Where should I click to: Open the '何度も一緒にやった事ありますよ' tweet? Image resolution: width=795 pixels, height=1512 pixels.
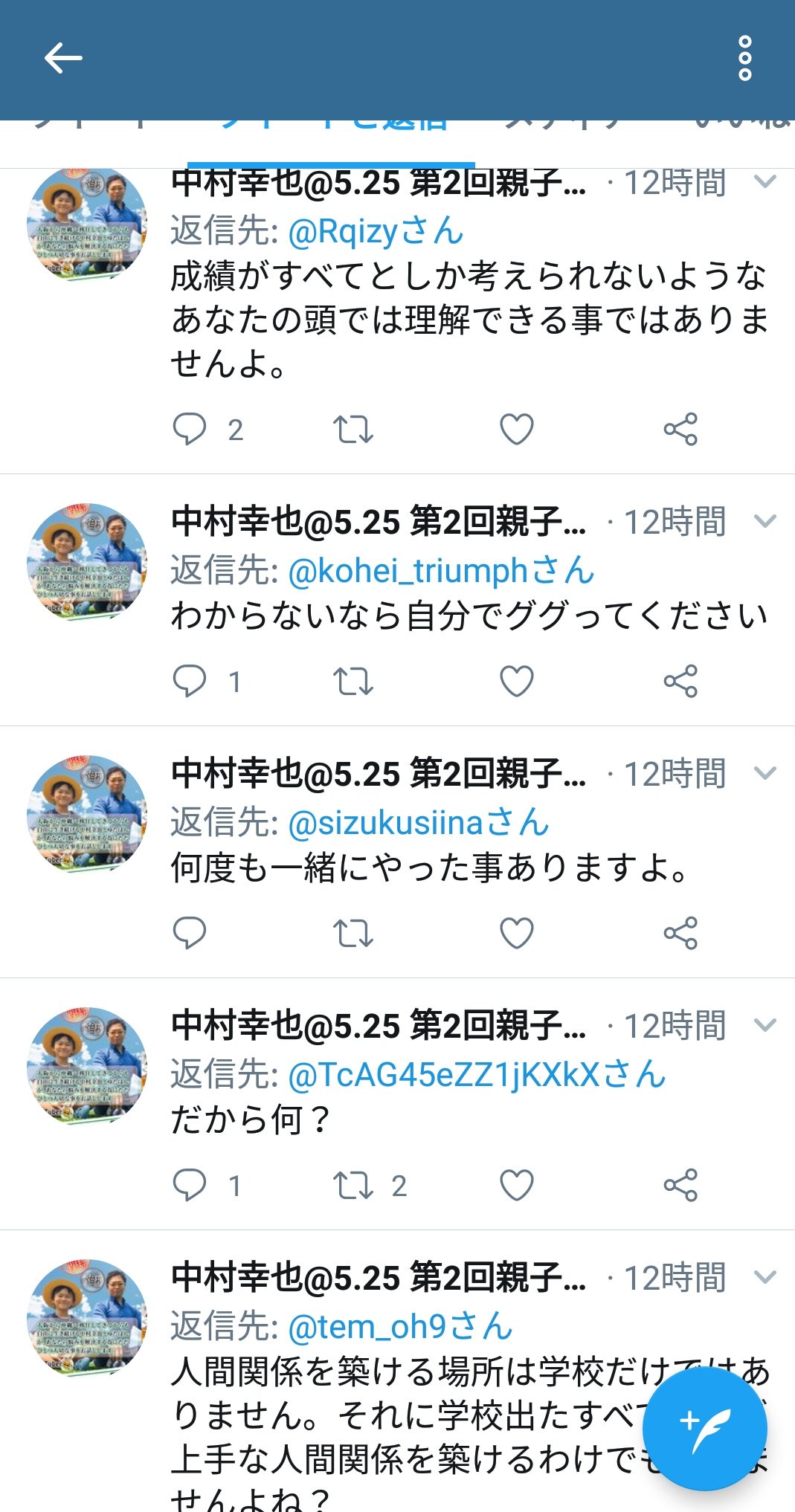431,868
